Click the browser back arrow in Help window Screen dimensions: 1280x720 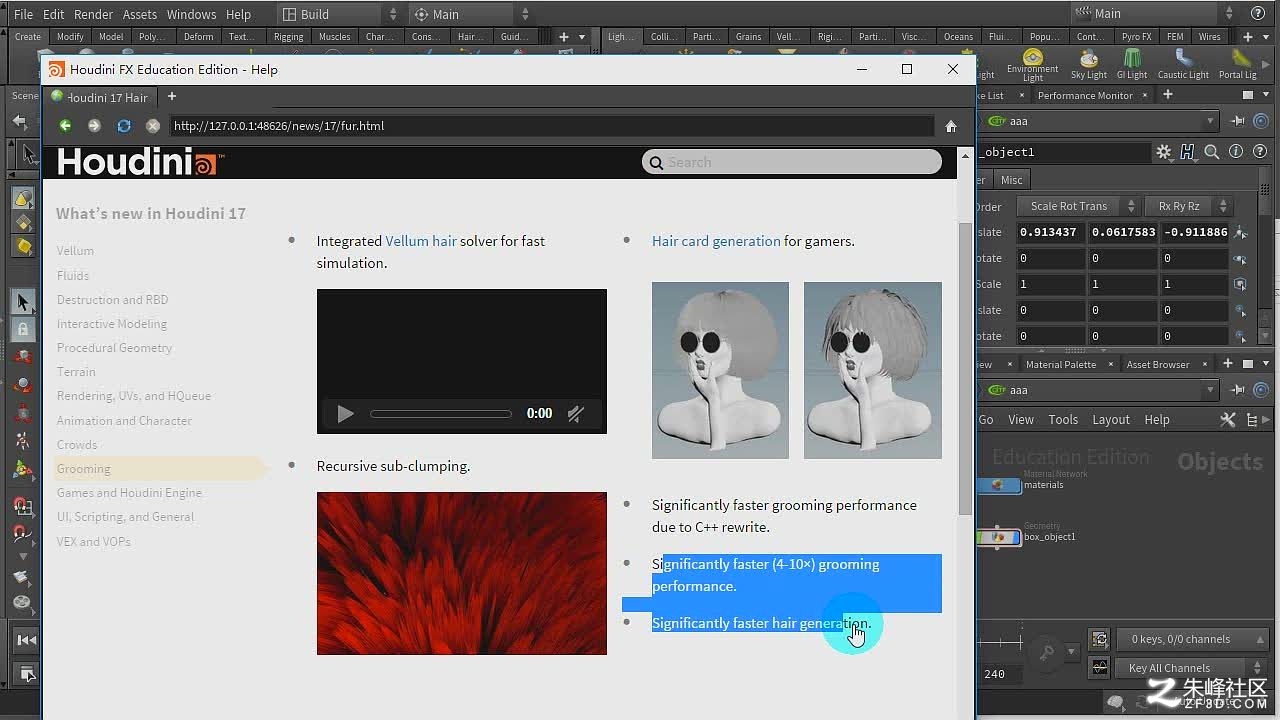[x=65, y=126]
